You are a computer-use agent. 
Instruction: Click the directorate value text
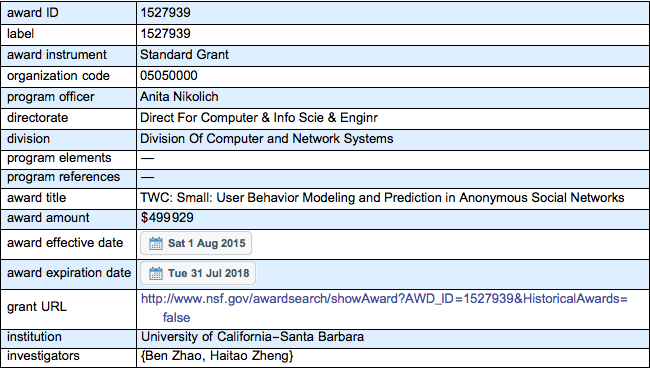[259, 118]
